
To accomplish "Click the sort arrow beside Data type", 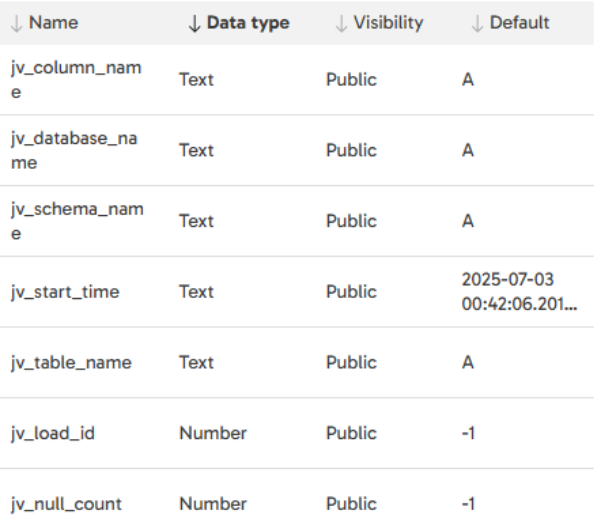I will [194, 23].
